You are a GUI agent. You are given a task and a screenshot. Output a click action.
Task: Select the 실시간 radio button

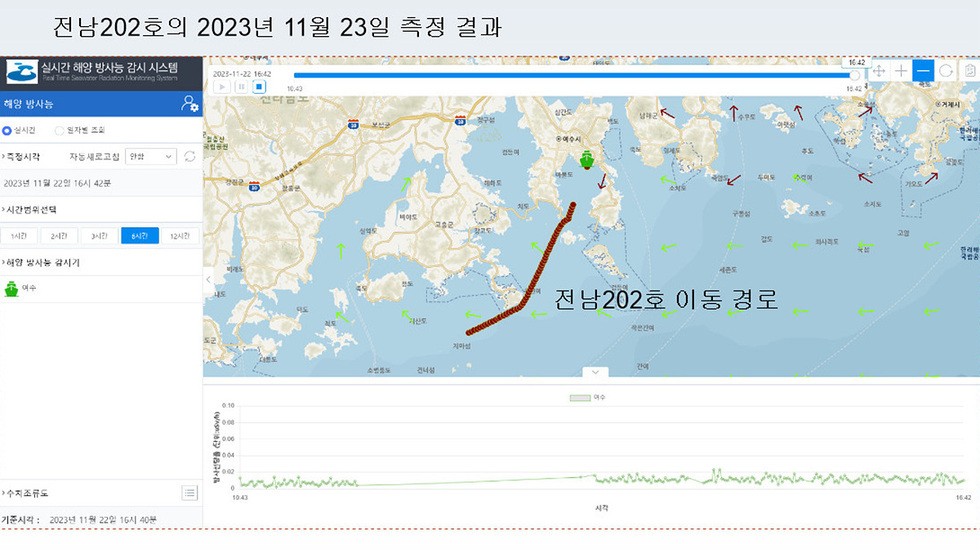(8, 130)
